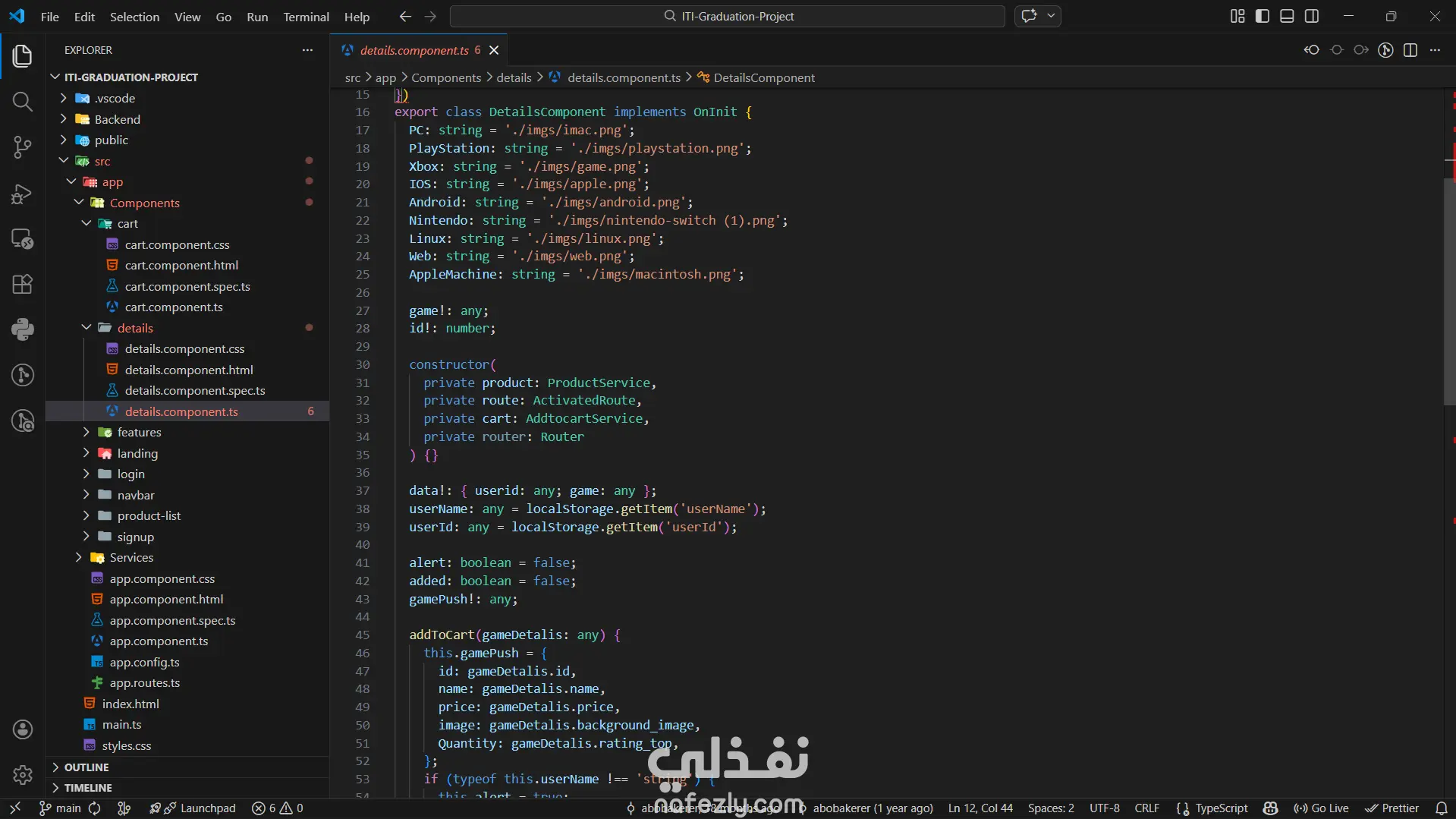Change line ending via CRLF
This screenshot has height=819, width=1456.
pyautogui.click(x=1146, y=808)
